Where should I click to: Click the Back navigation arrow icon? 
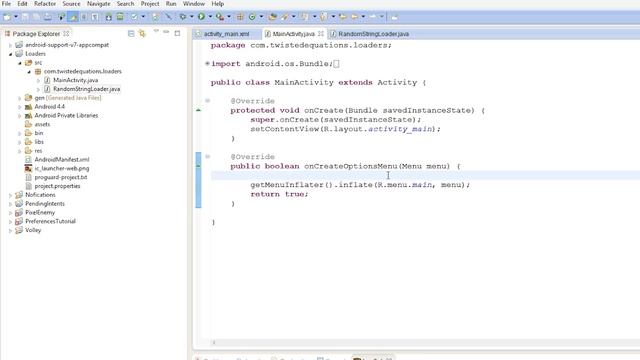click(x=354, y=17)
